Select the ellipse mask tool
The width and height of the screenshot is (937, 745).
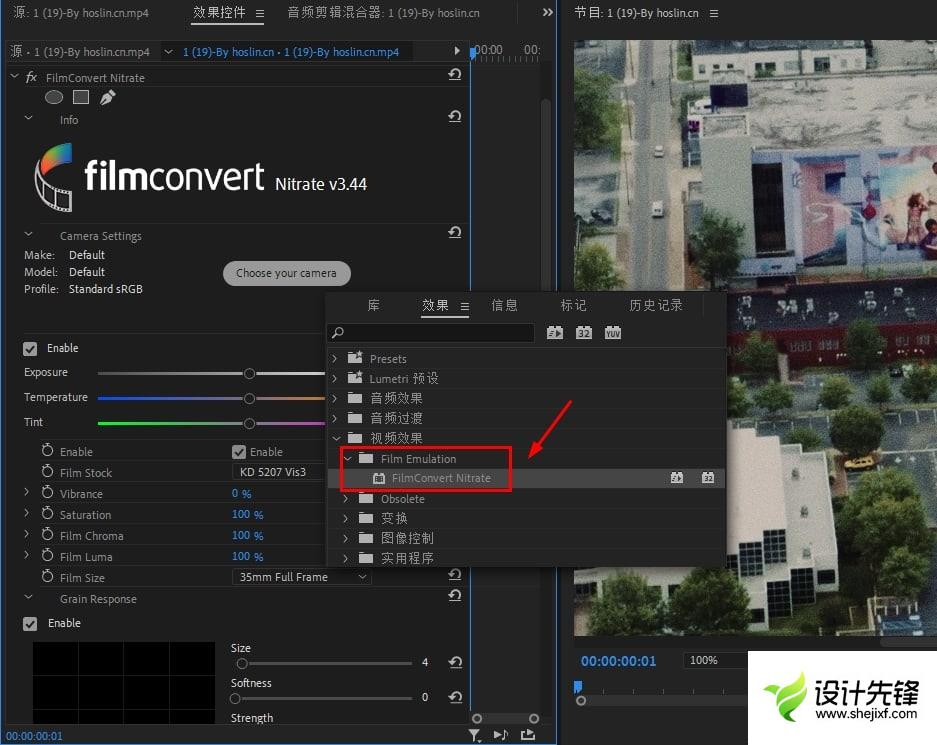tap(54, 97)
